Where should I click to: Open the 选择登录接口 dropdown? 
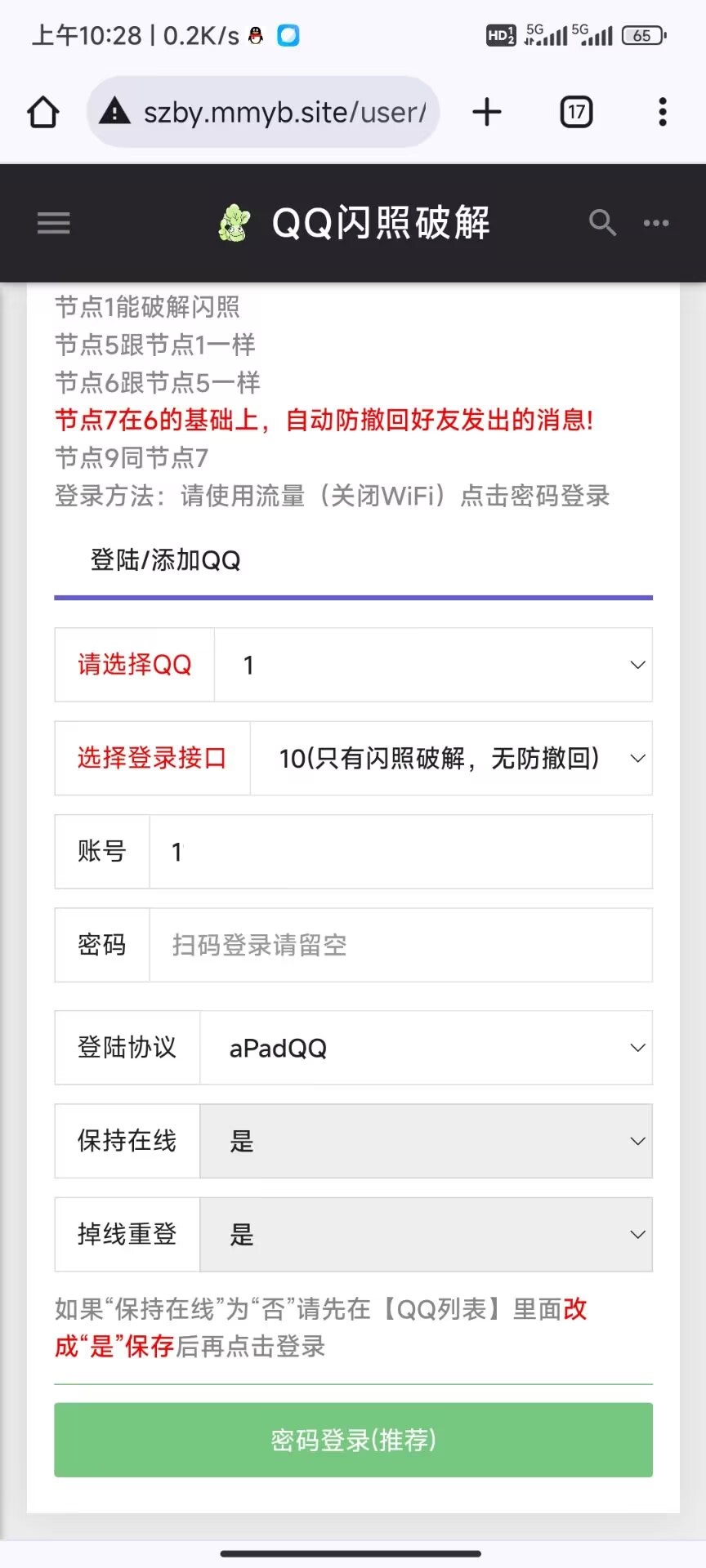451,758
